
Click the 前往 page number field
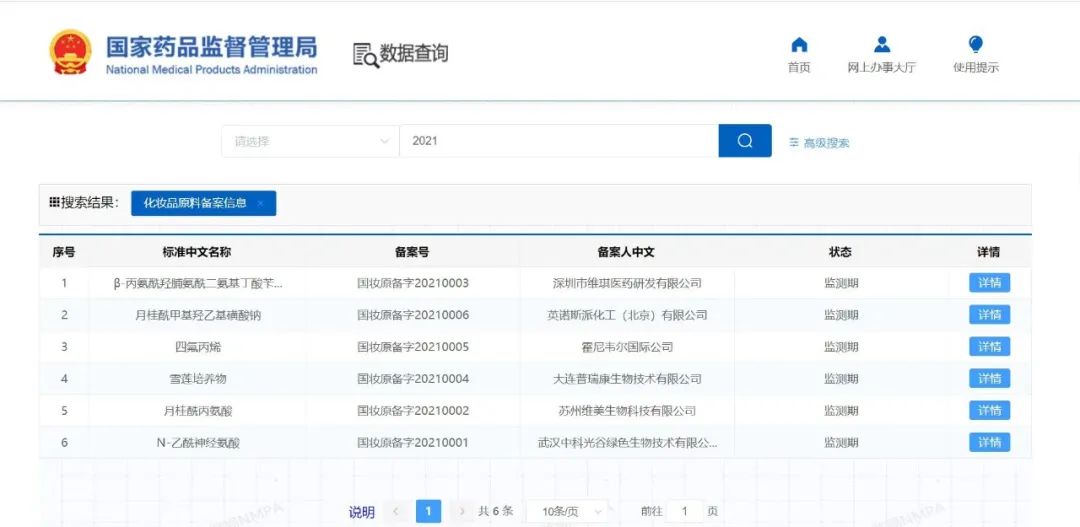point(685,511)
